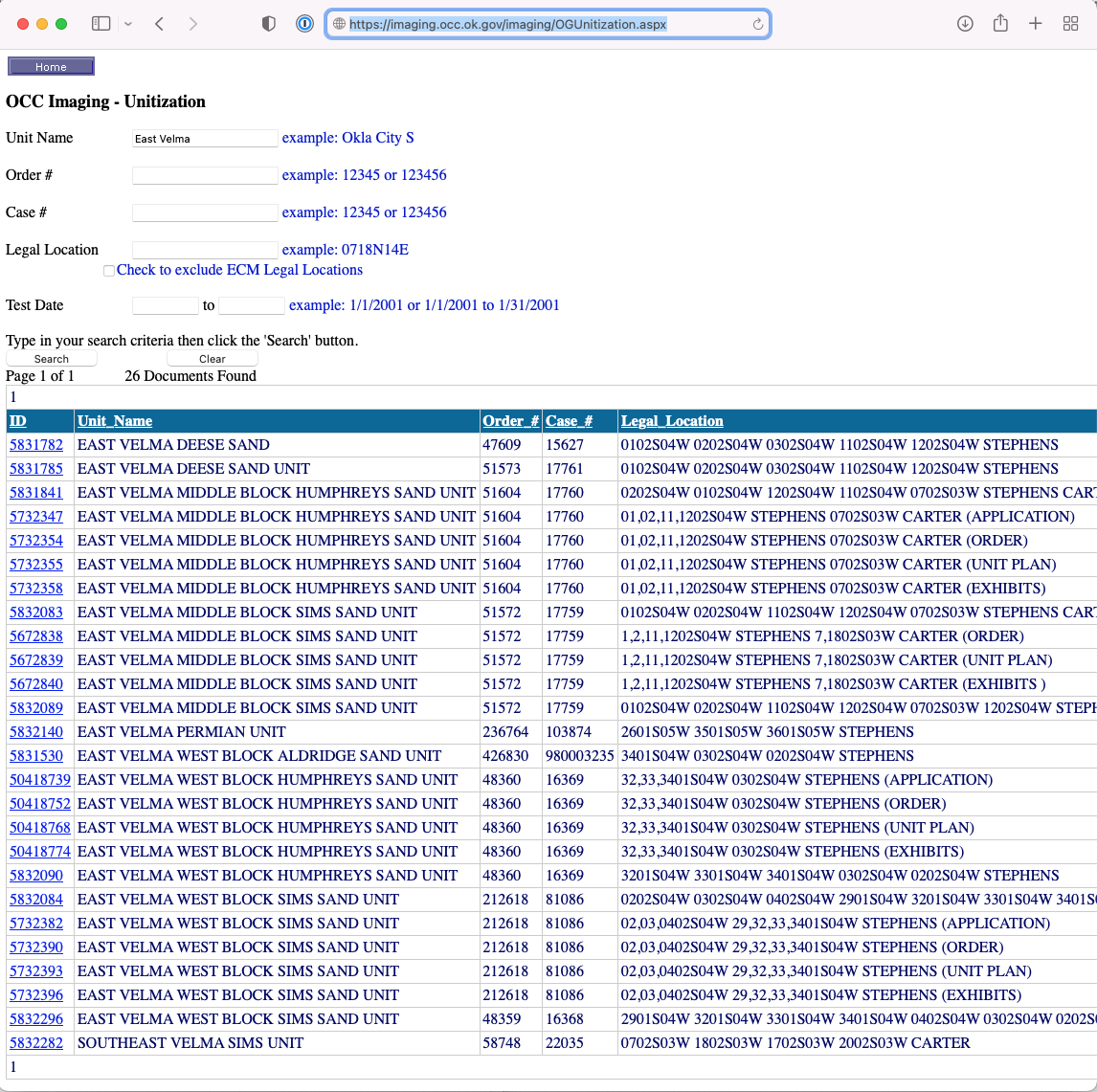Open document ID 5732396
This screenshot has width=1097, height=1092.
click(36, 995)
